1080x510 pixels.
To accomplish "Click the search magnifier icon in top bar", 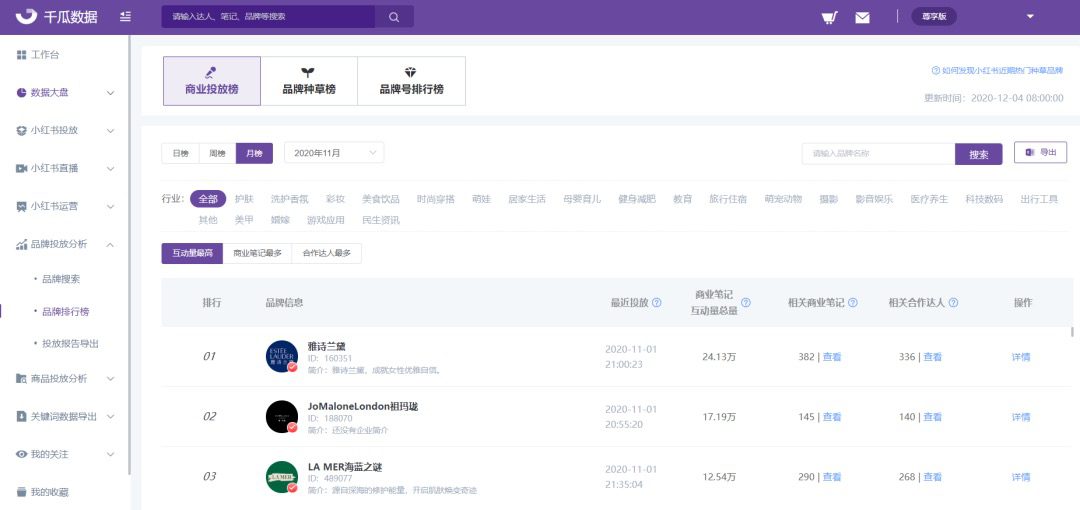I will pyautogui.click(x=394, y=17).
